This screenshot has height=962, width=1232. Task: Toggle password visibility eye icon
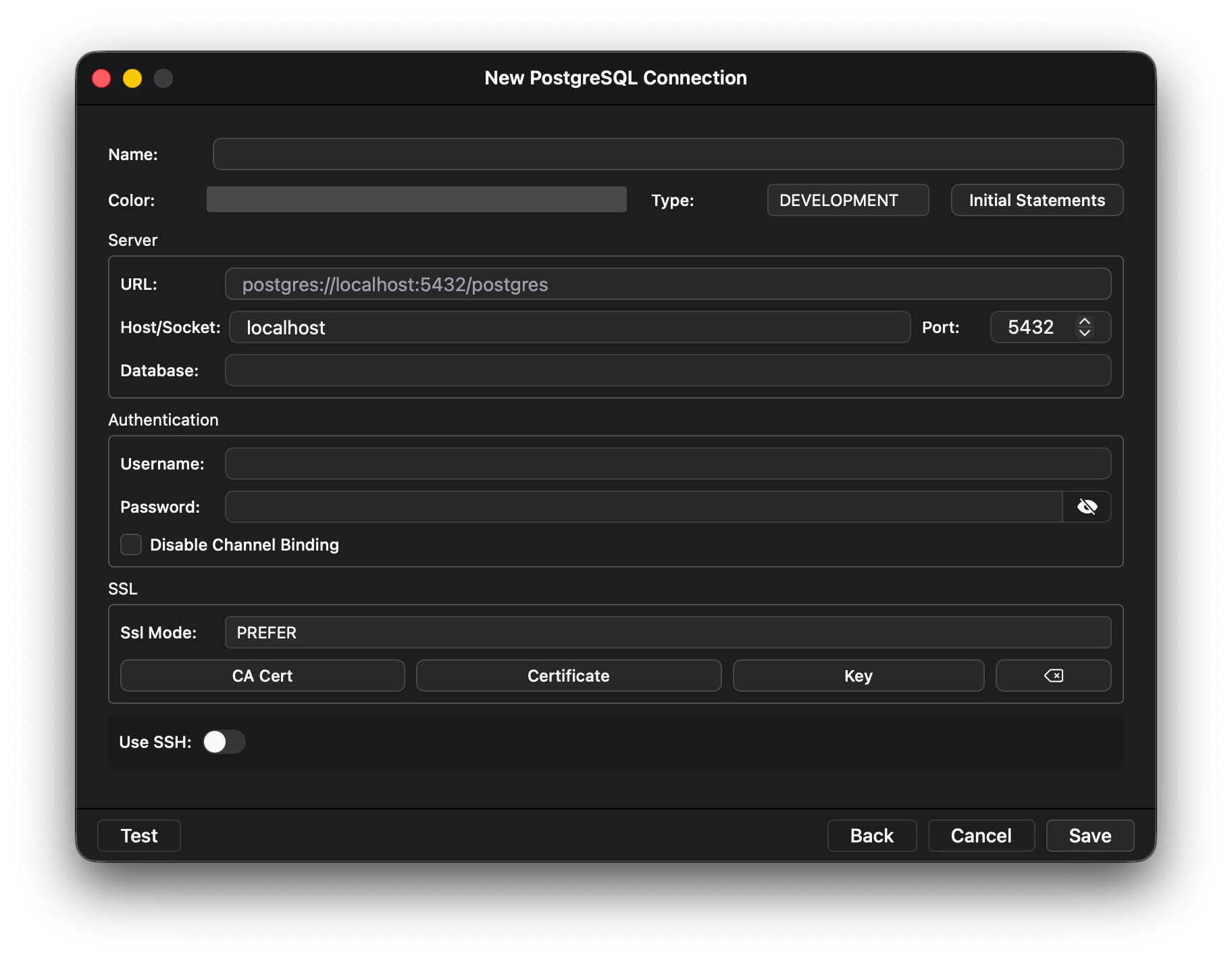coord(1086,507)
